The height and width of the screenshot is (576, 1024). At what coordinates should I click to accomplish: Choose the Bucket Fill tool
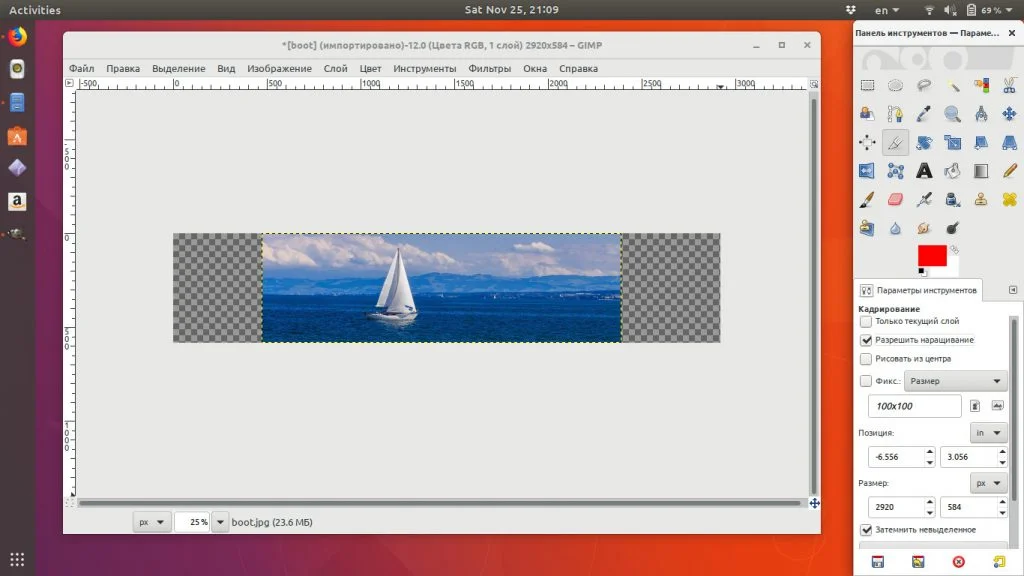coord(953,171)
